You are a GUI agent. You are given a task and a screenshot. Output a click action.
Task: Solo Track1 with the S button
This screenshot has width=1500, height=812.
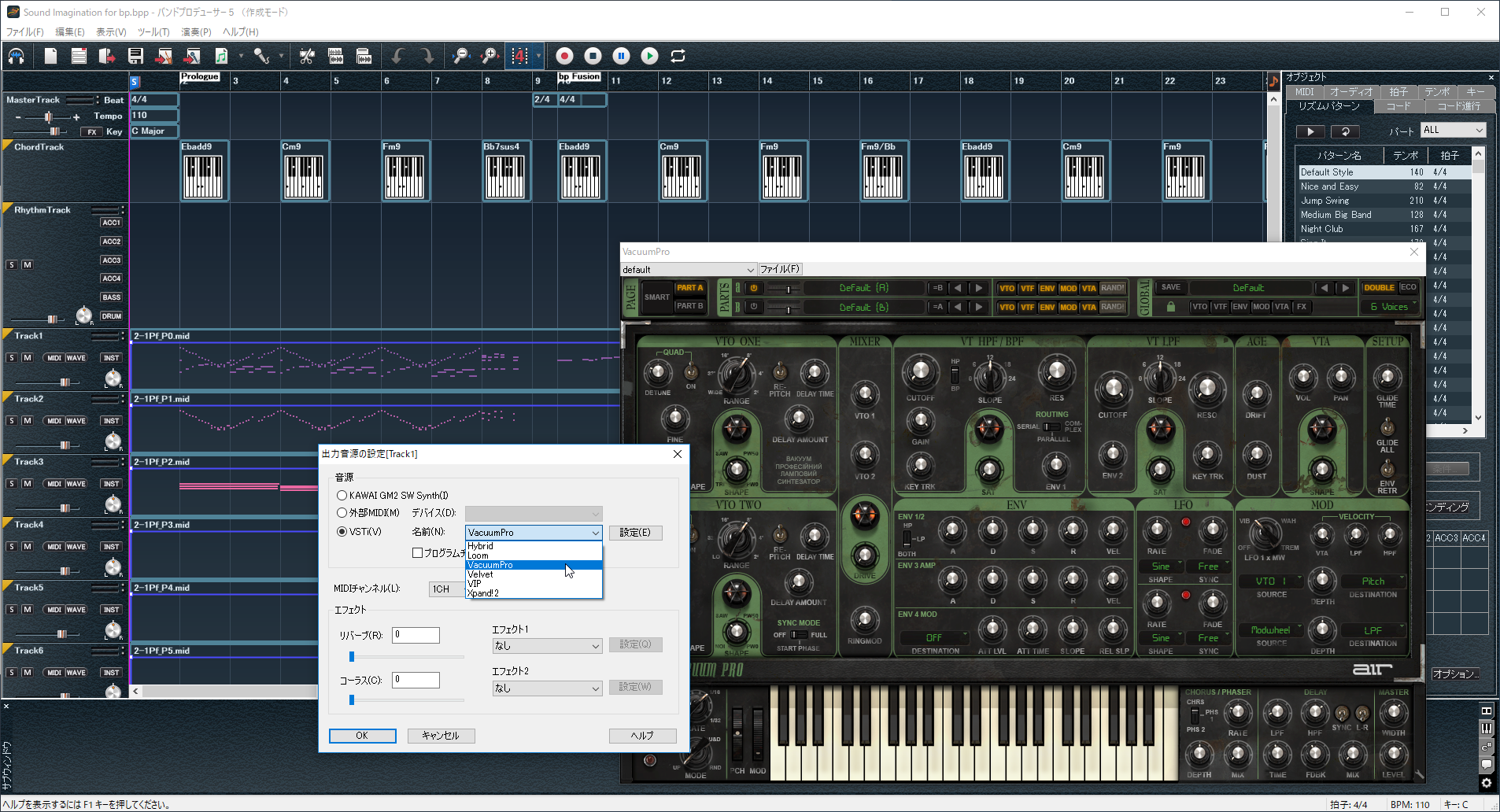pos(12,358)
